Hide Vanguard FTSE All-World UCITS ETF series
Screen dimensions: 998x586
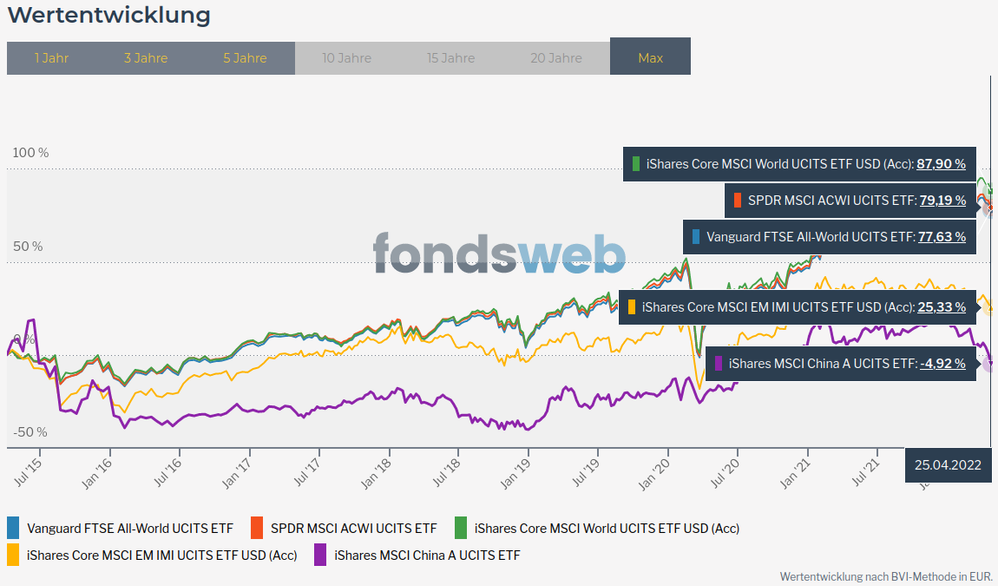tap(130, 528)
